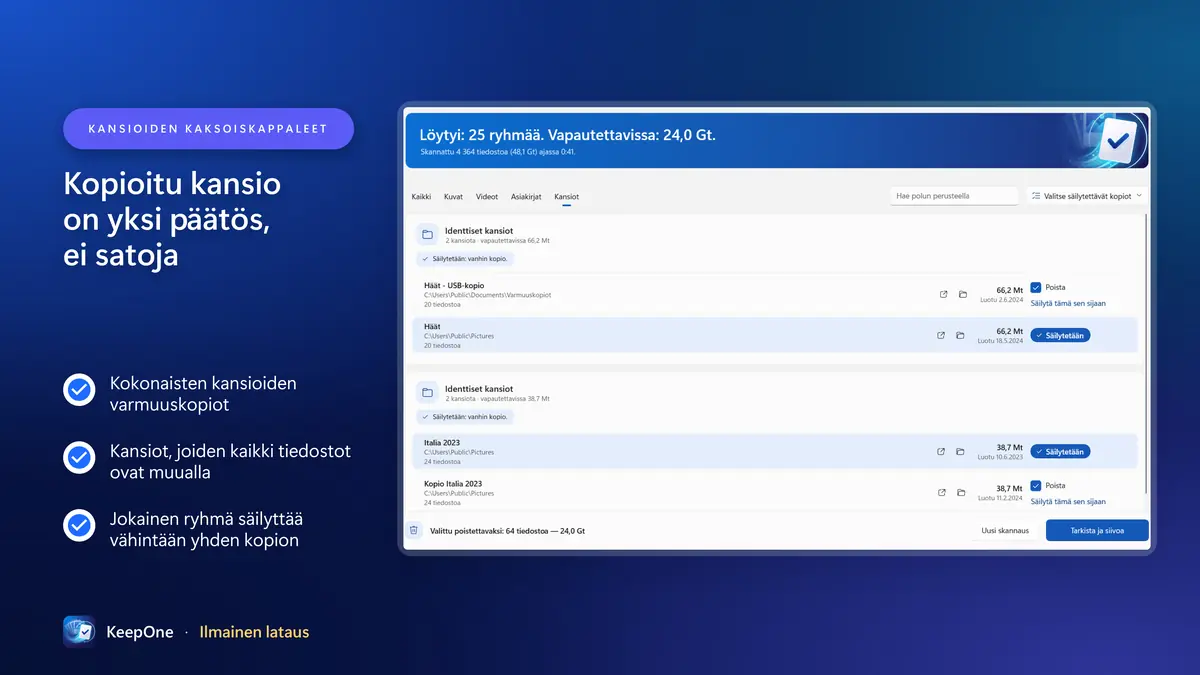Switch to the Asiakirjat tab
This screenshot has height=675, width=1200.
[x=526, y=197]
